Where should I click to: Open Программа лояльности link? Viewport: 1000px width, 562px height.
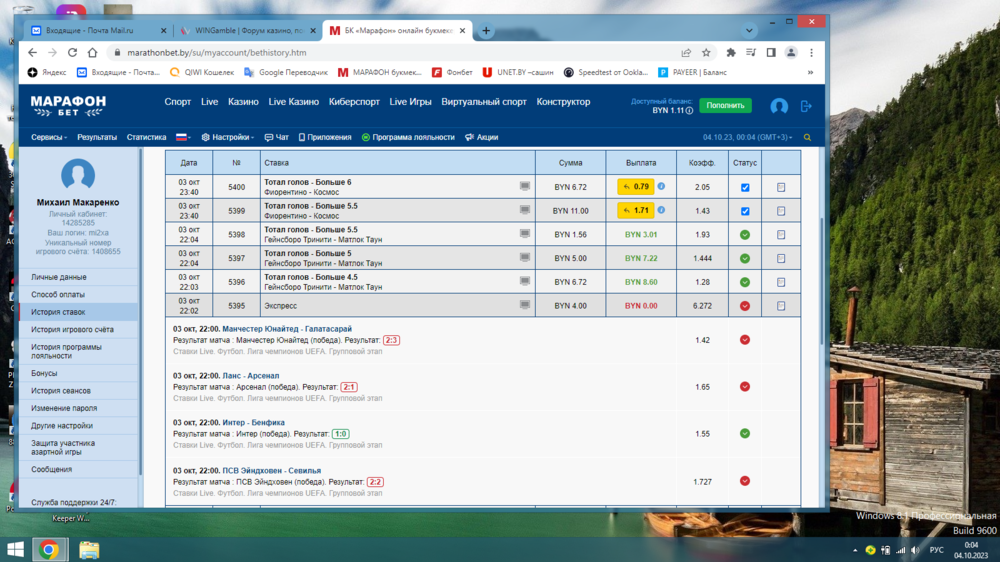(408, 137)
